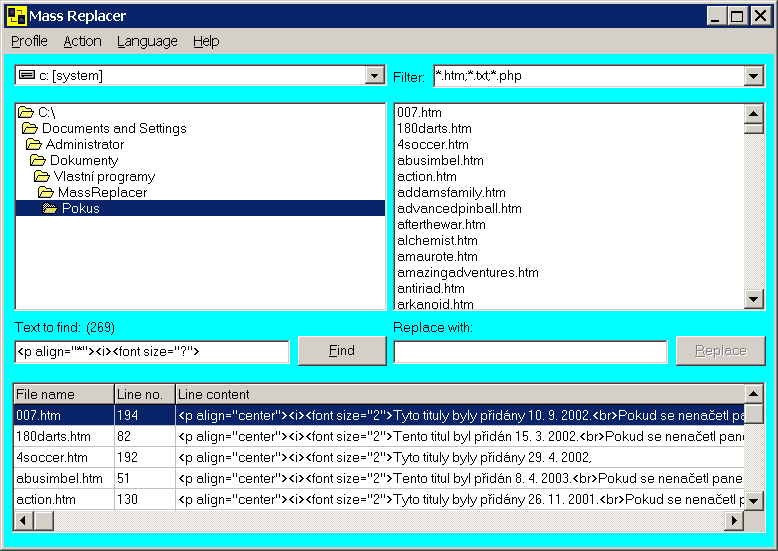Click the Find button
Image resolution: width=778 pixels, height=551 pixels.
(342, 350)
